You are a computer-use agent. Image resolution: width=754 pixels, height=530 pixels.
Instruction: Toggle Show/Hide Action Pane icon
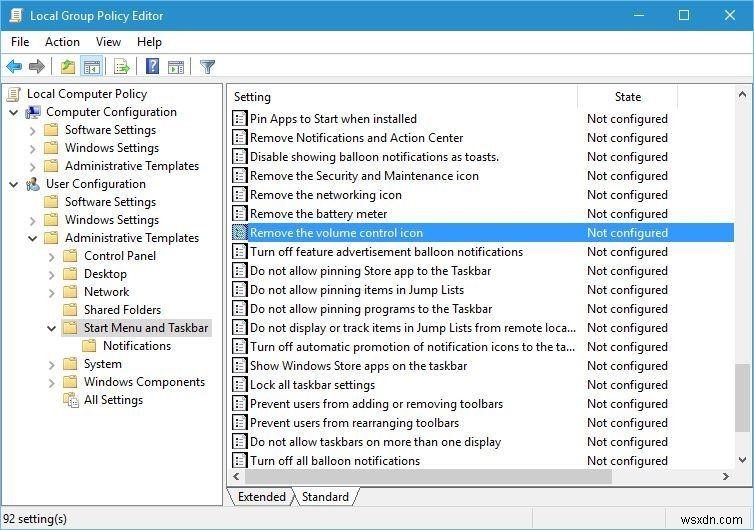coord(176,66)
